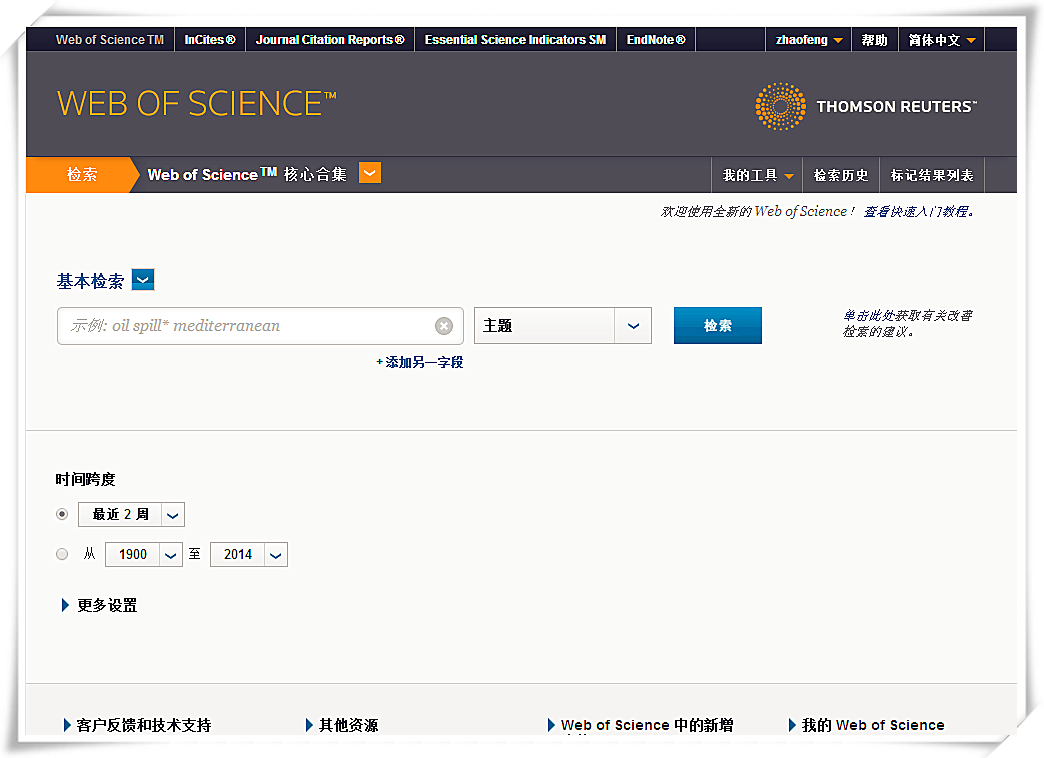Open InCites from the top bar
This screenshot has height=758, width=1044.
click(210, 40)
